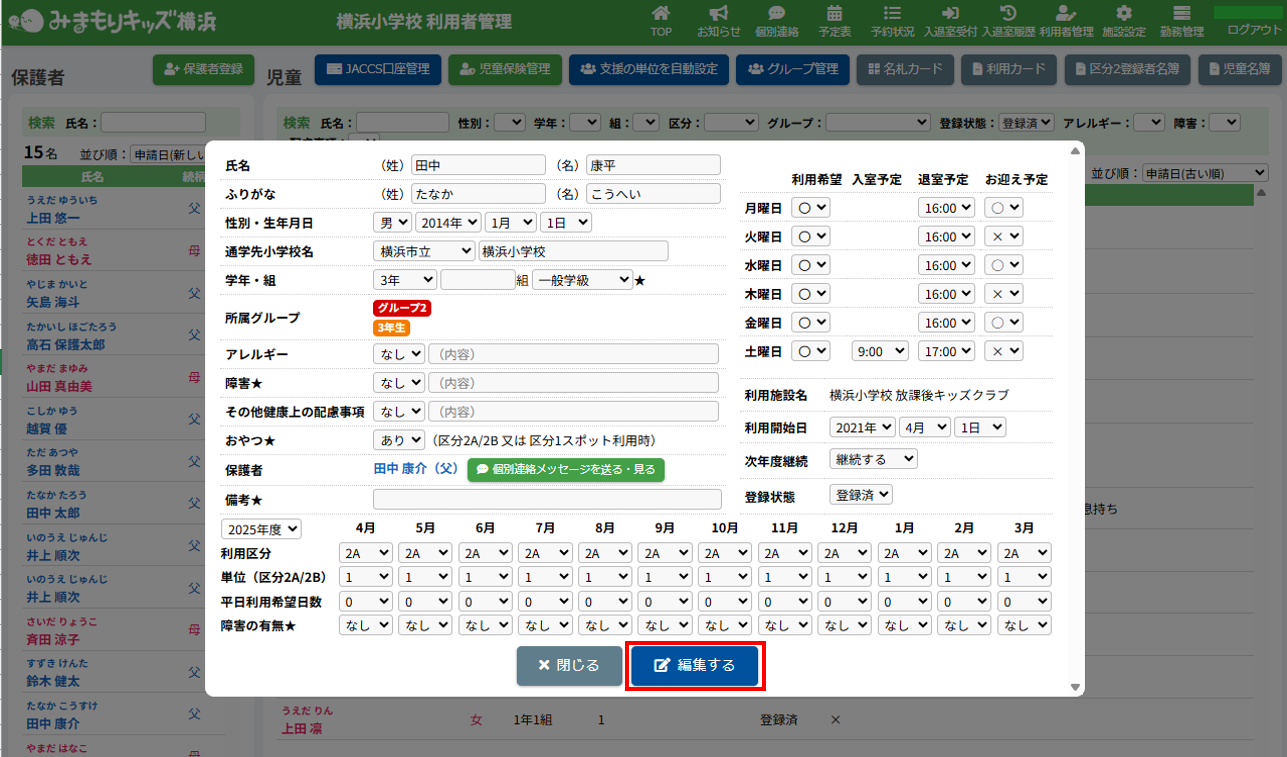Click the 編集する button
1287x757 pixels.
[x=696, y=666]
